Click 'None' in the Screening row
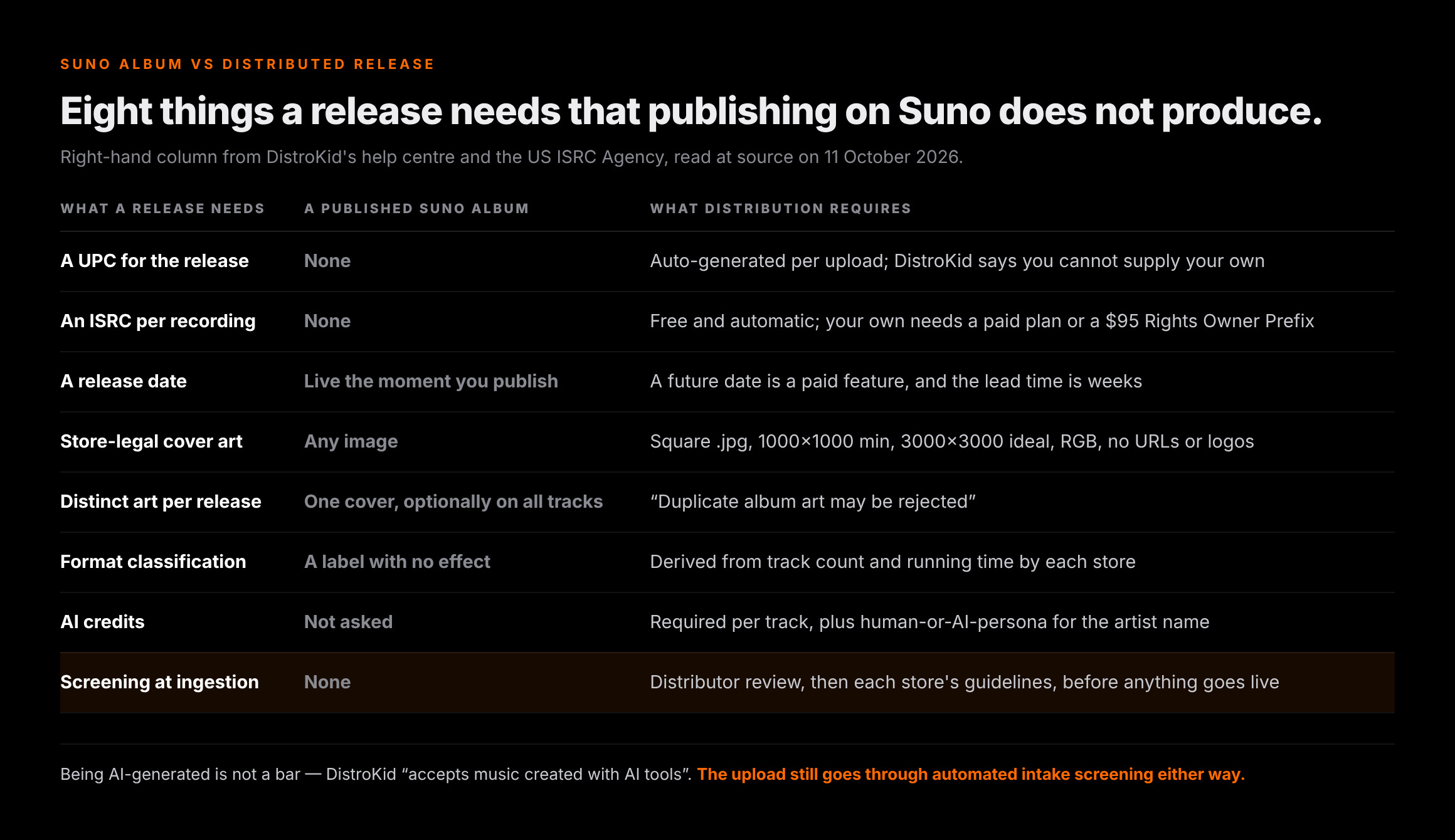The height and width of the screenshot is (840, 1455). point(327,682)
